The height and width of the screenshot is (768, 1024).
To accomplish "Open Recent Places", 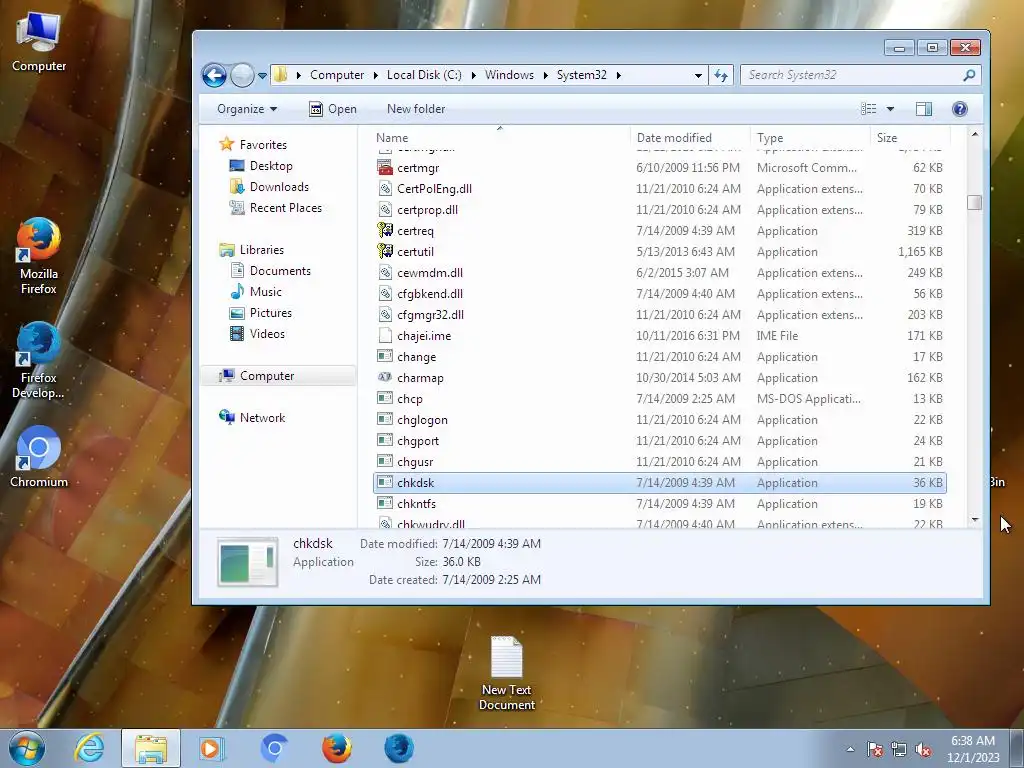I will (285, 208).
